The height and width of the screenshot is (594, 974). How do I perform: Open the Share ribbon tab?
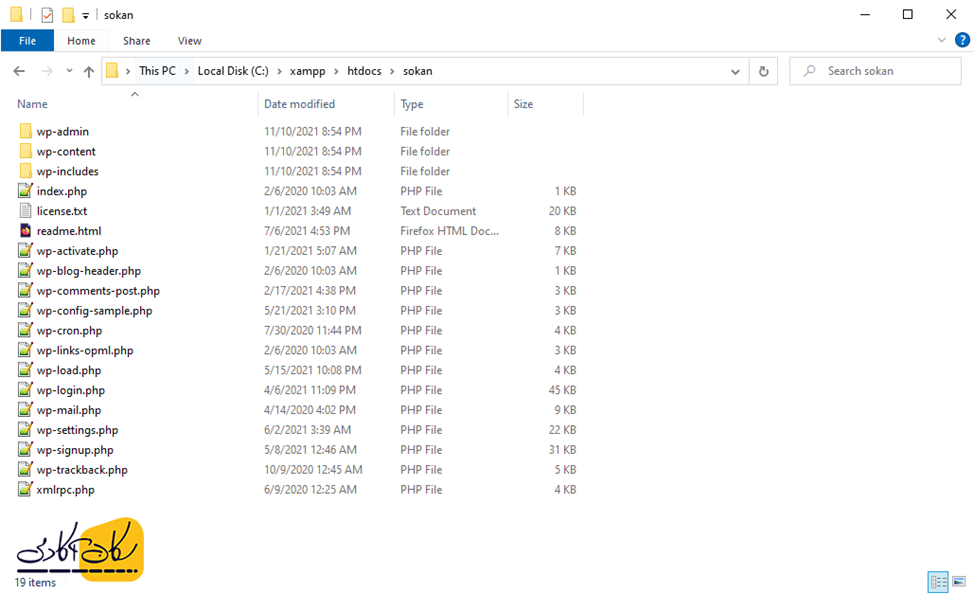(x=136, y=40)
